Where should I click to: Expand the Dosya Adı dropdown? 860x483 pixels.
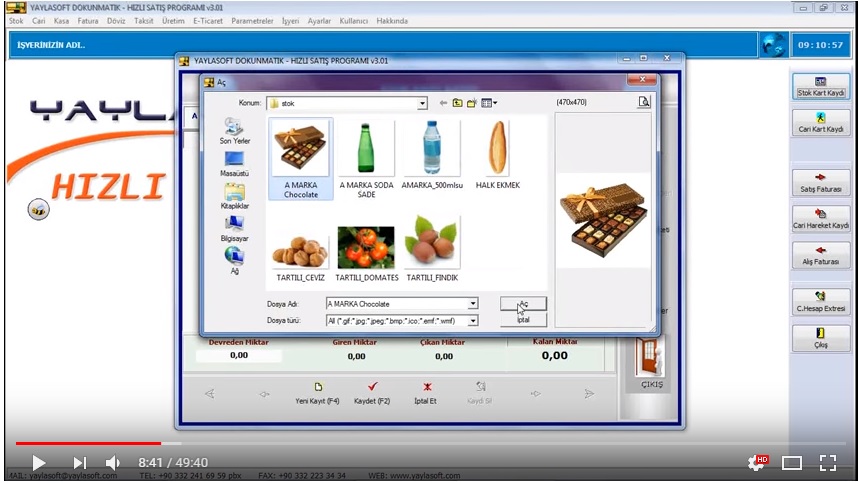click(473, 303)
